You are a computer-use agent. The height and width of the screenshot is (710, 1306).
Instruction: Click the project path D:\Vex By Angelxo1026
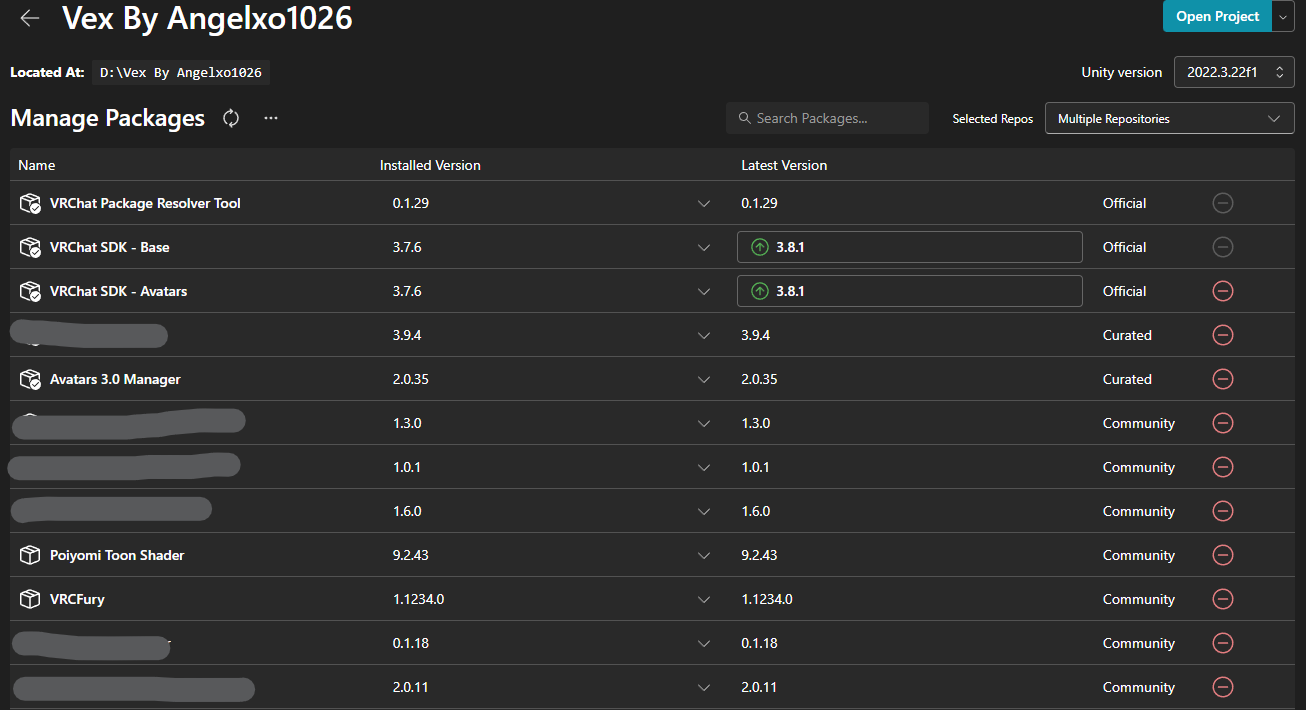tap(181, 73)
